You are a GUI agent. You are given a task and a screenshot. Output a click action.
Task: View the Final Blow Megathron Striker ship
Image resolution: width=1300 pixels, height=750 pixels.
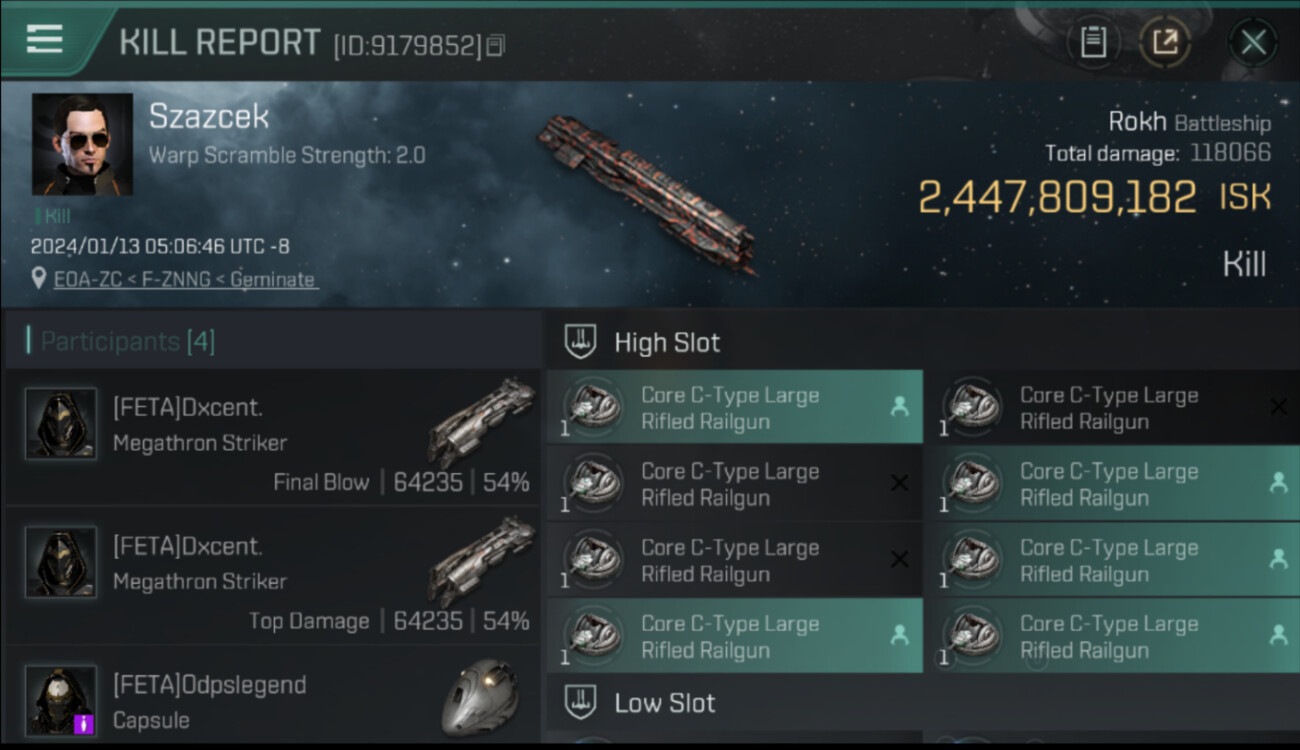click(x=484, y=422)
